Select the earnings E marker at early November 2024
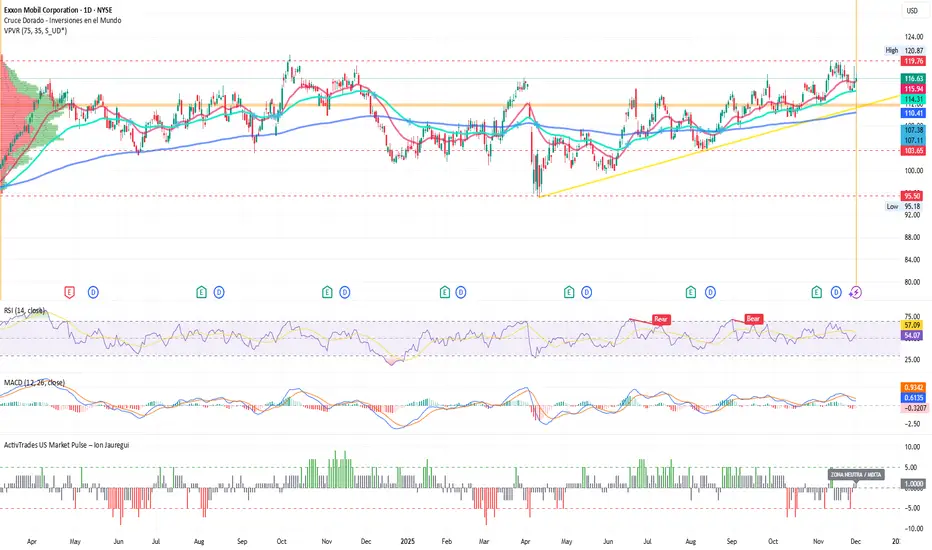Viewport: 932px width, 550px height. pos(327,292)
